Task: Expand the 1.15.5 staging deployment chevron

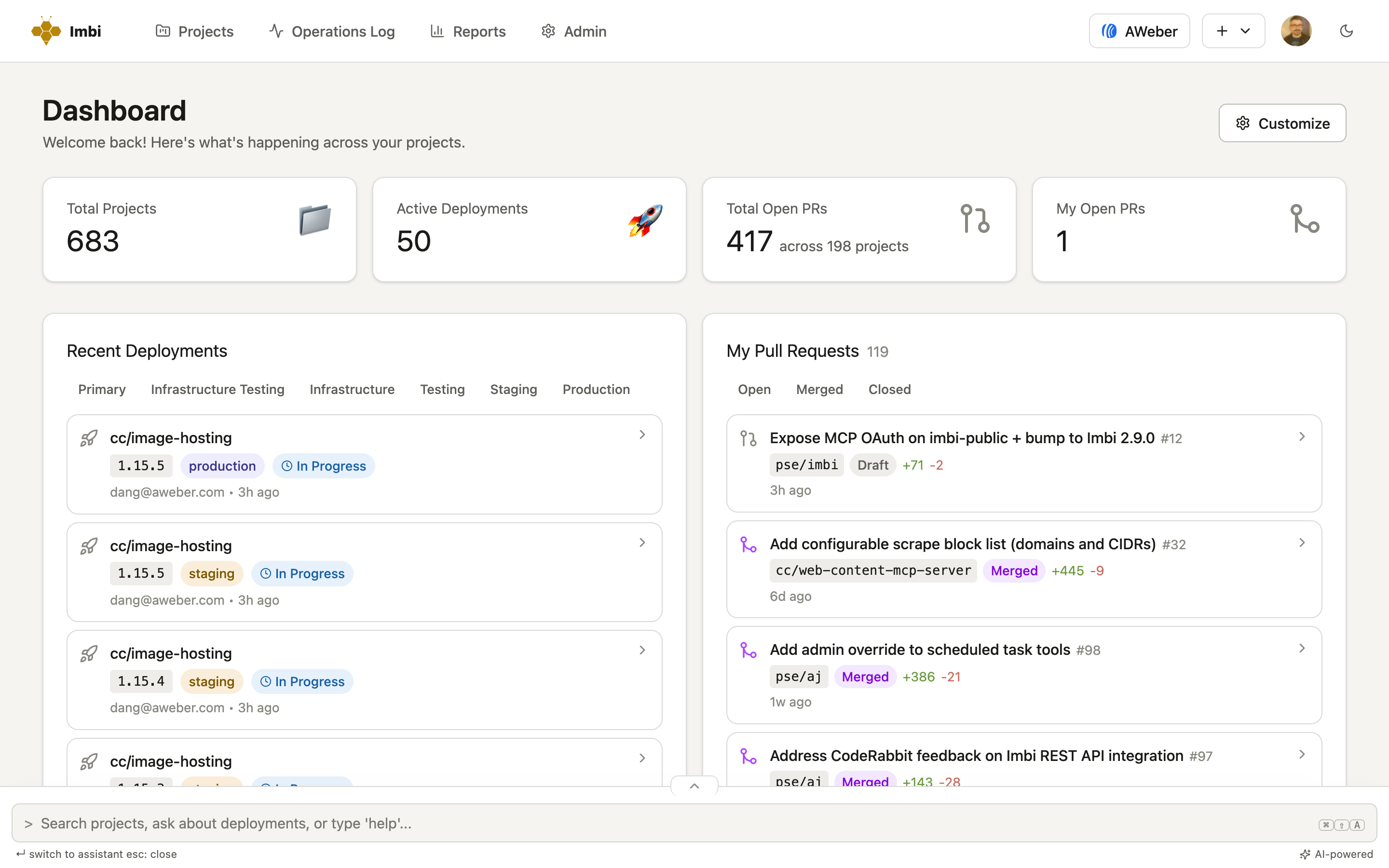Action: coord(642,542)
